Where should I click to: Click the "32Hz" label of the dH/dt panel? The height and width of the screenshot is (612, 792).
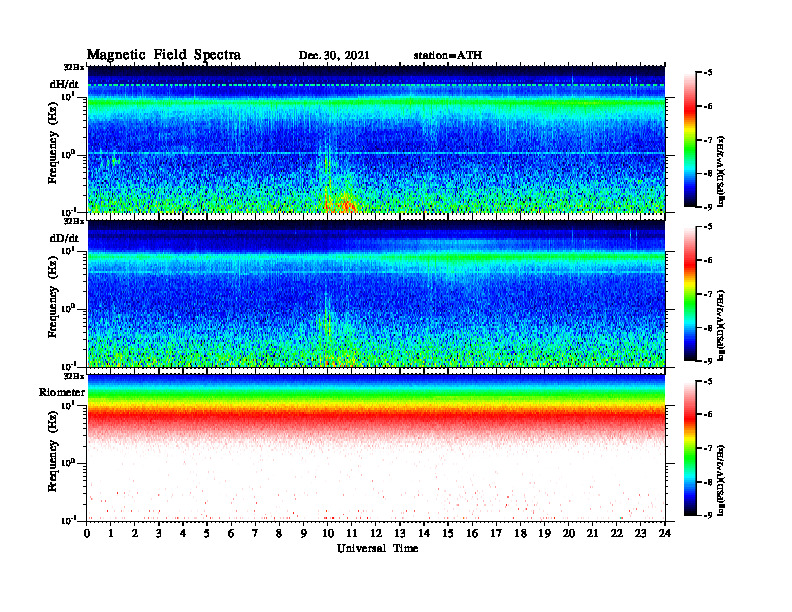tap(74, 67)
